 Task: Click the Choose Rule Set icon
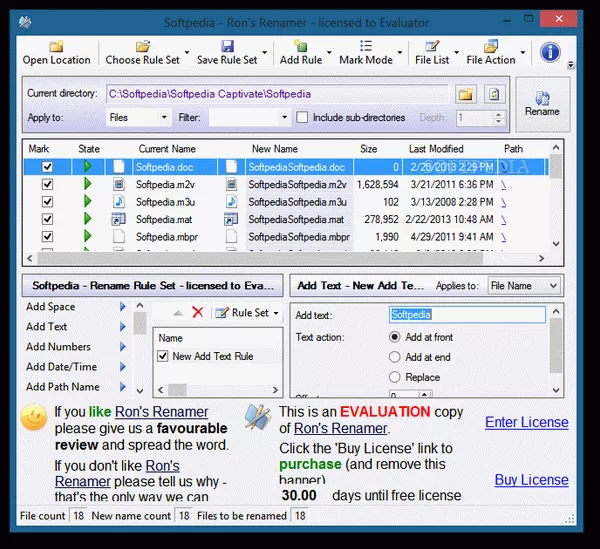pos(143,46)
